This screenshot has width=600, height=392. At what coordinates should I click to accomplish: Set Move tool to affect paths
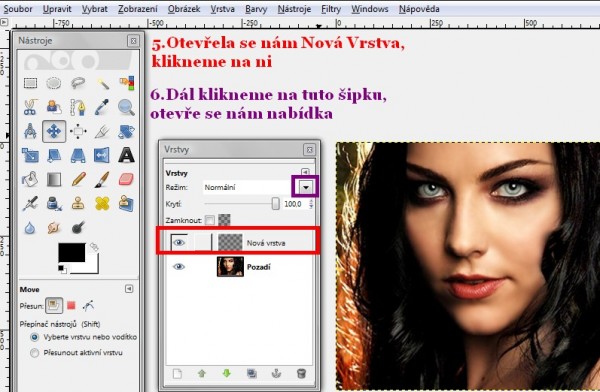(x=88, y=305)
